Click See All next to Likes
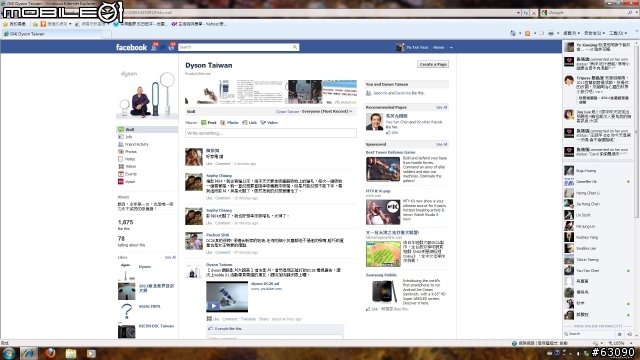This screenshot has width=640, height=360. pyautogui.click(x=170, y=257)
